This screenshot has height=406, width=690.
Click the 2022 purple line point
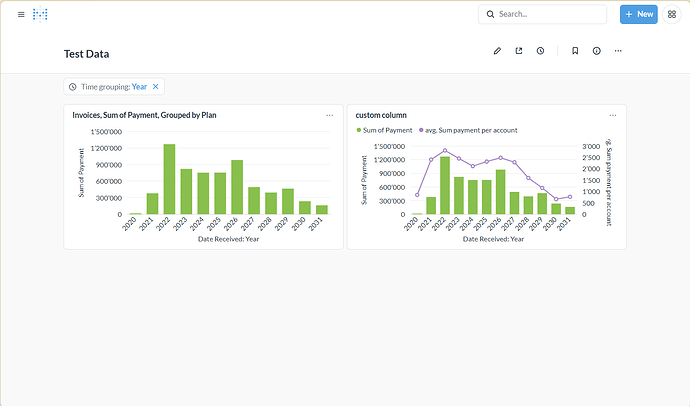pyautogui.click(x=445, y=150)
